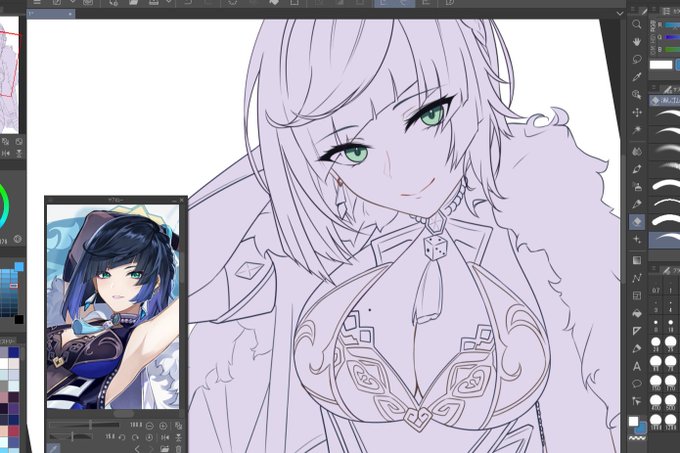Viewport: 680px width, 453px height.
Task: Pick the black swatch in color set
Action: (x=19, y=319)
